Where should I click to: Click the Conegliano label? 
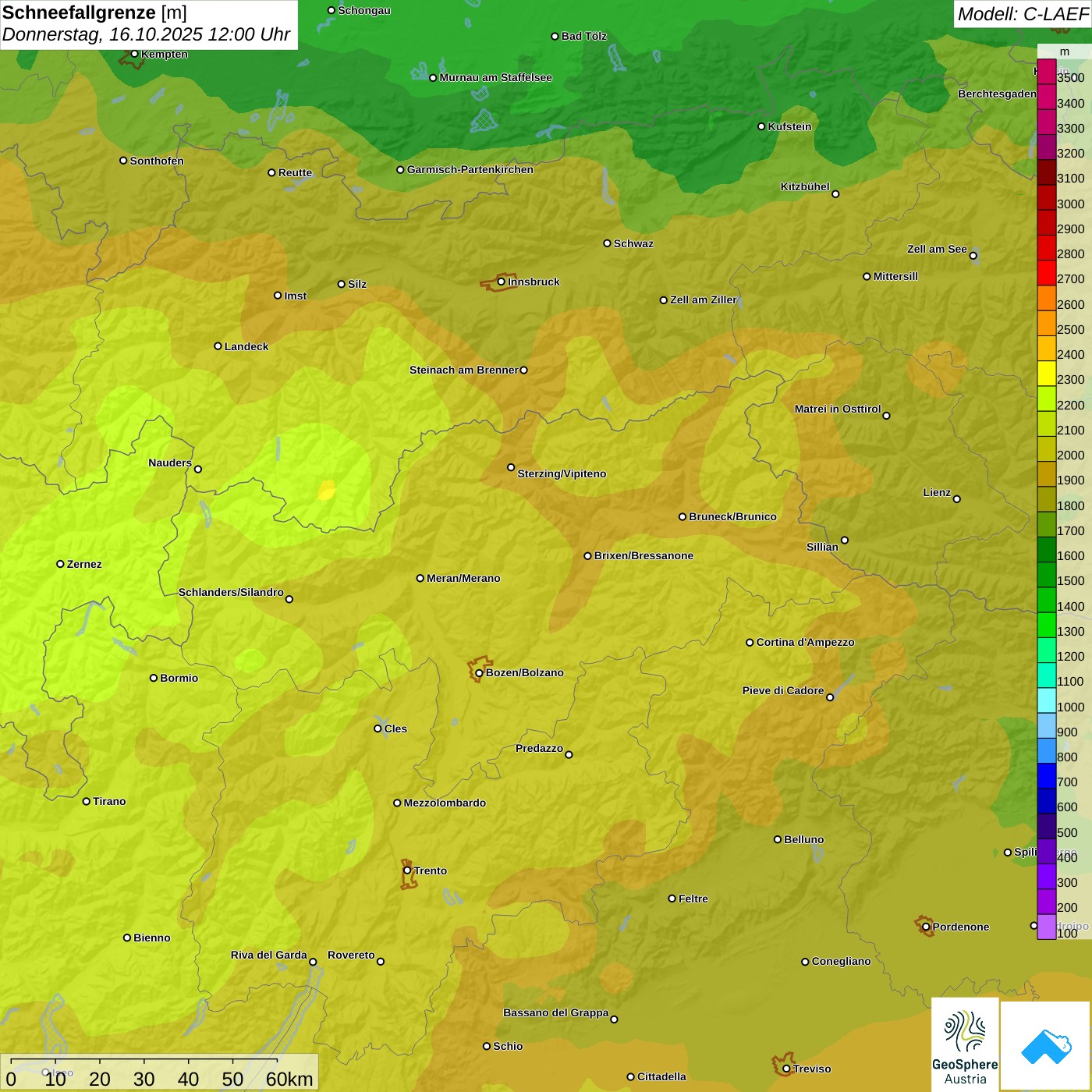841,961
